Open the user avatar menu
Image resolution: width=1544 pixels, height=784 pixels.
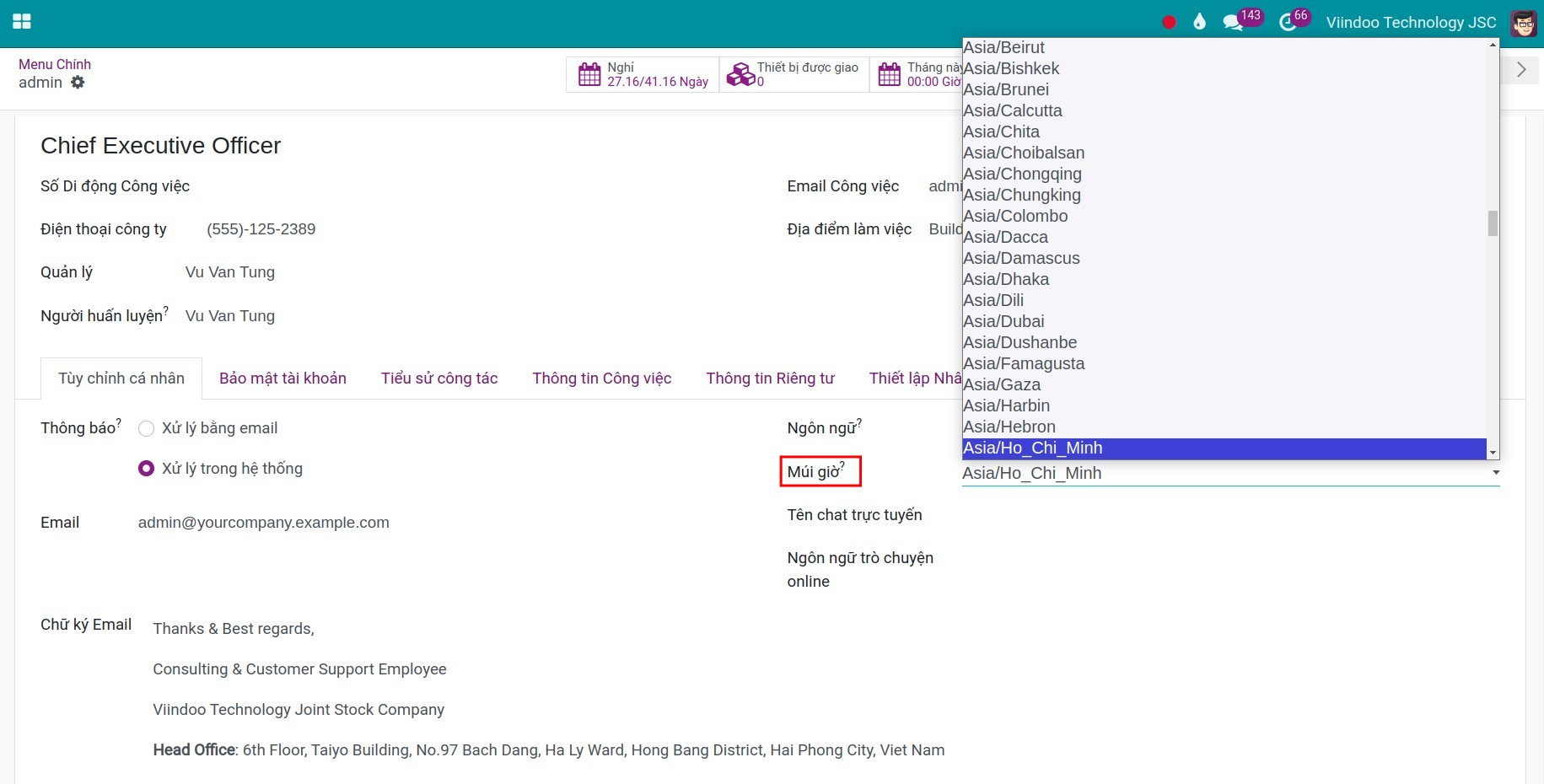(1523, 23)
